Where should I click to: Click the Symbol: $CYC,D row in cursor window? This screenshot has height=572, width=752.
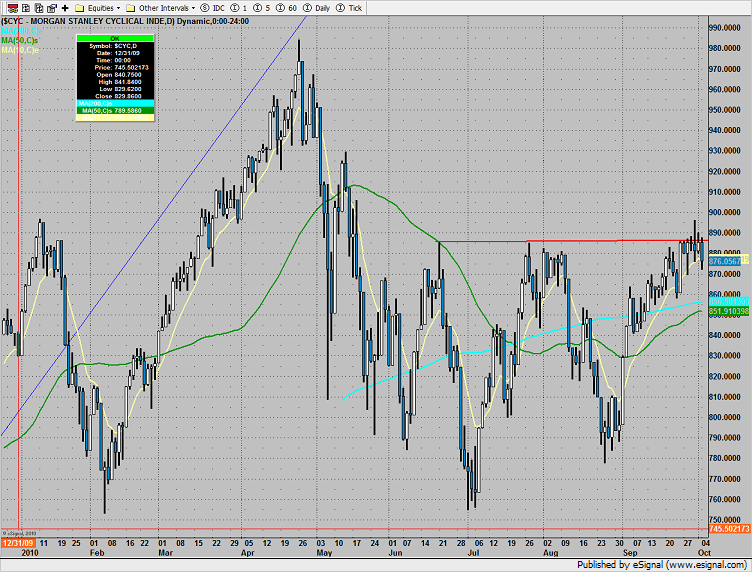coord(115,46)
